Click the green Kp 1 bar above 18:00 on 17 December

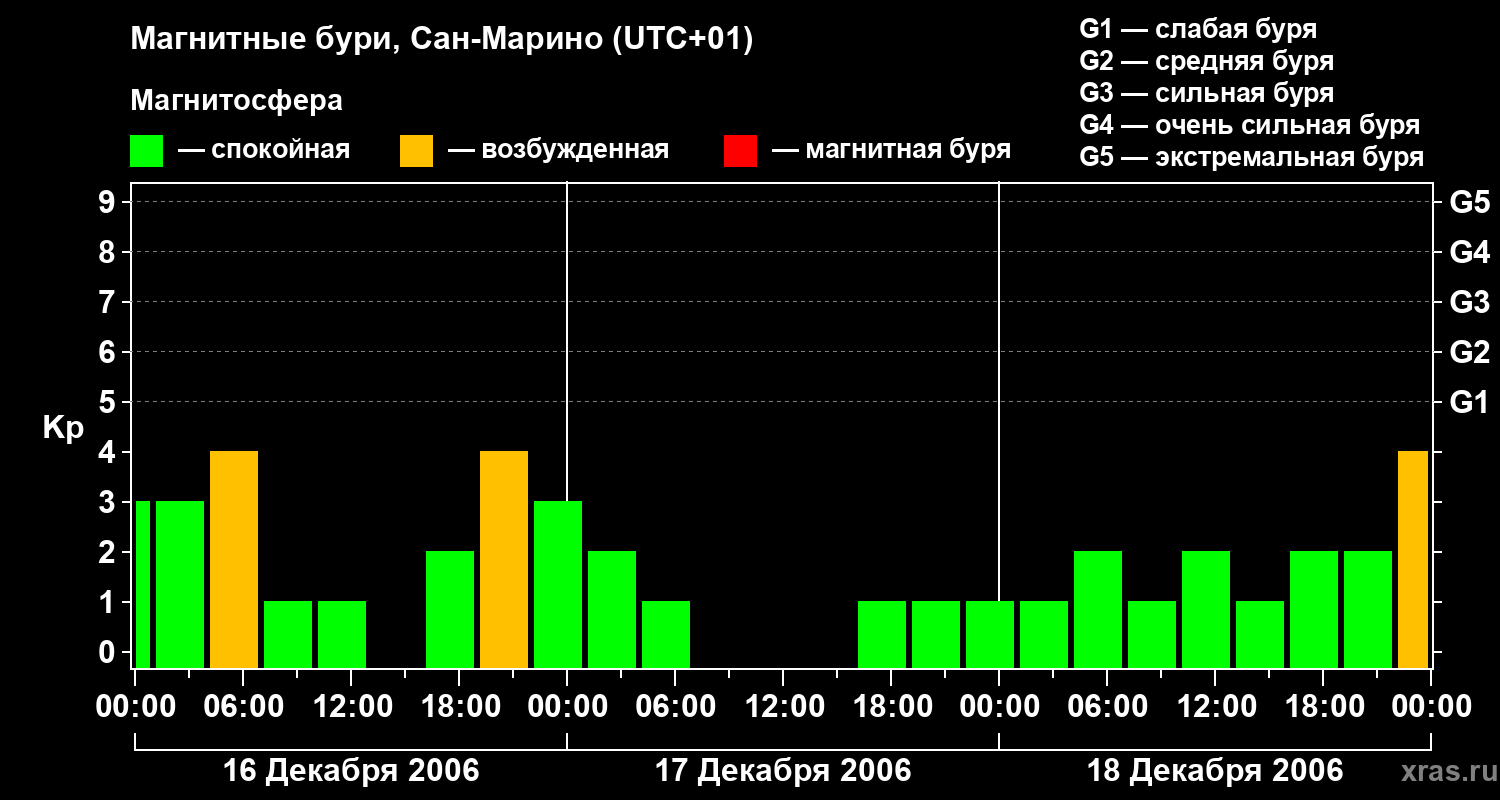[x=882, y=634]
